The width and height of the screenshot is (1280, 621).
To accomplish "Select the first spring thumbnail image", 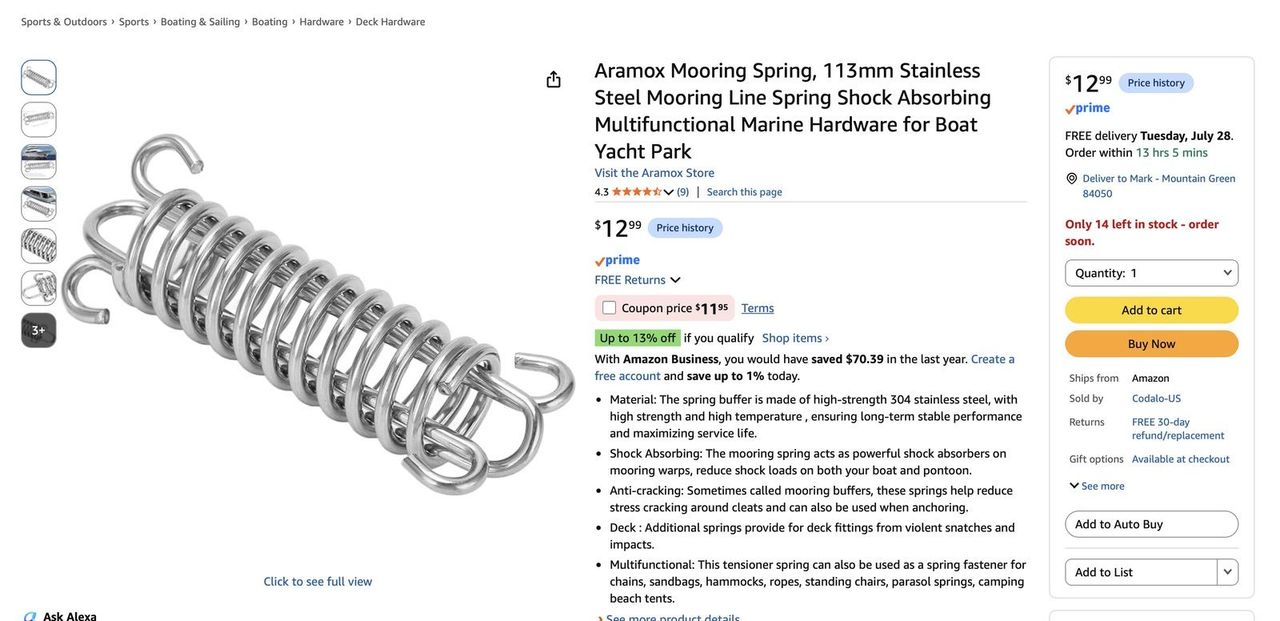I will point(39,77).
